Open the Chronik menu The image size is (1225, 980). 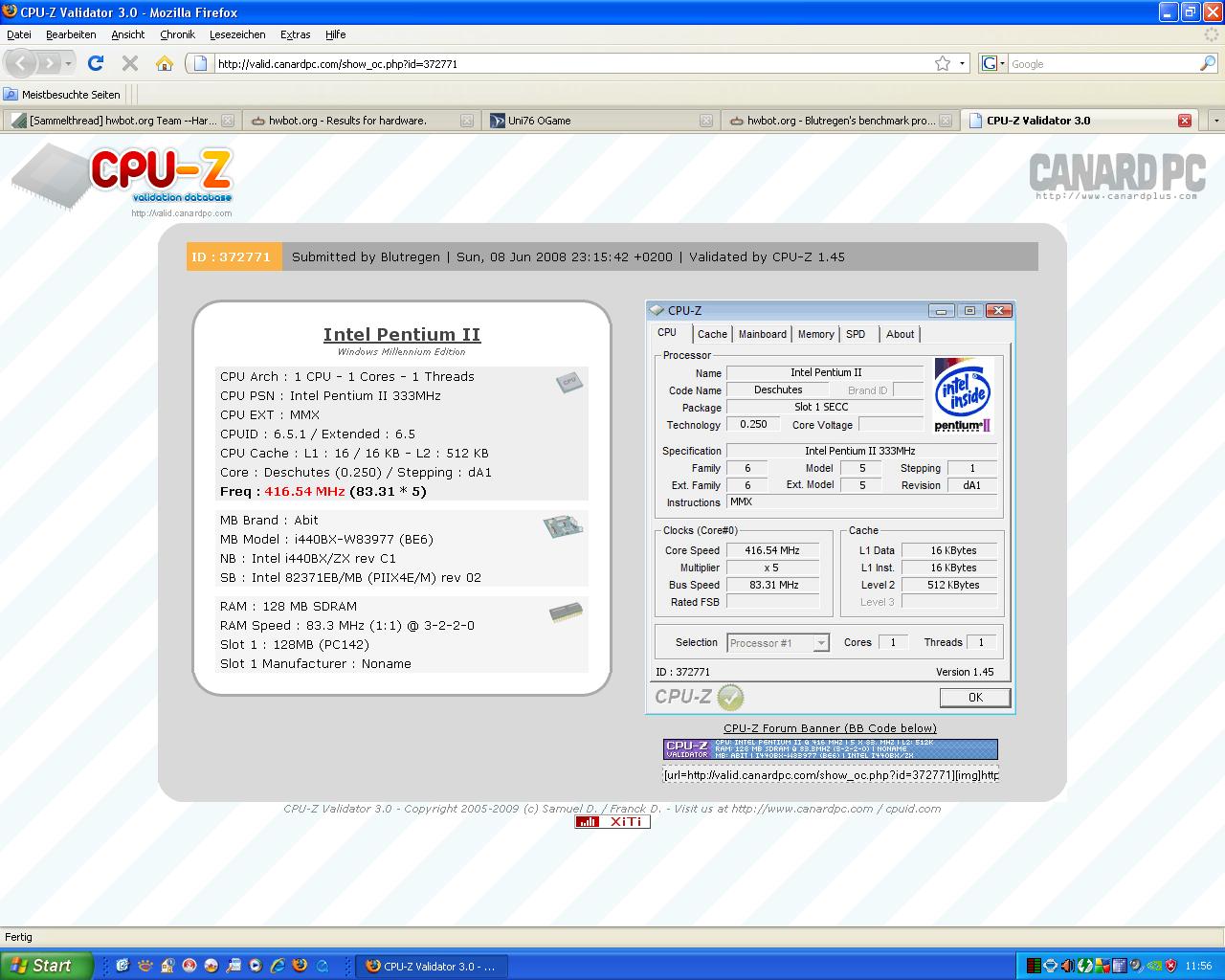click(177, 34)
